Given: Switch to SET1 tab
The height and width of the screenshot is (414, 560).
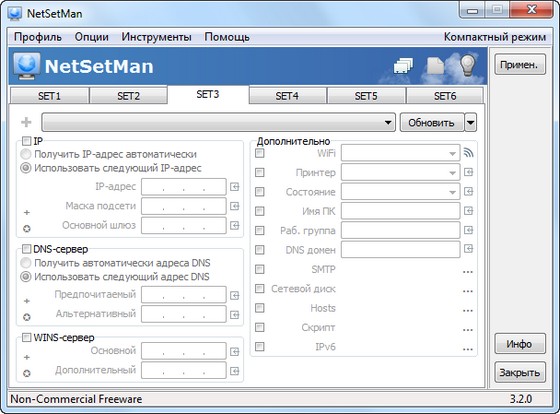Looking at the screenshot, I should click(49, 96).
